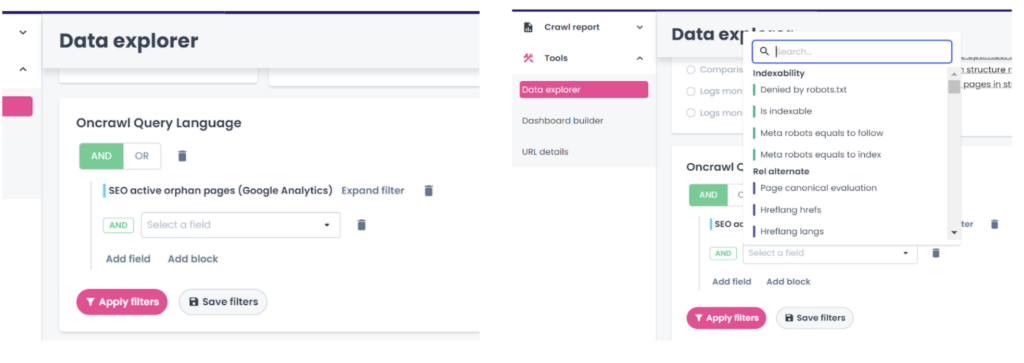
Task: Delete the AND/OR block in left screenshot
Action: (182, 156)
